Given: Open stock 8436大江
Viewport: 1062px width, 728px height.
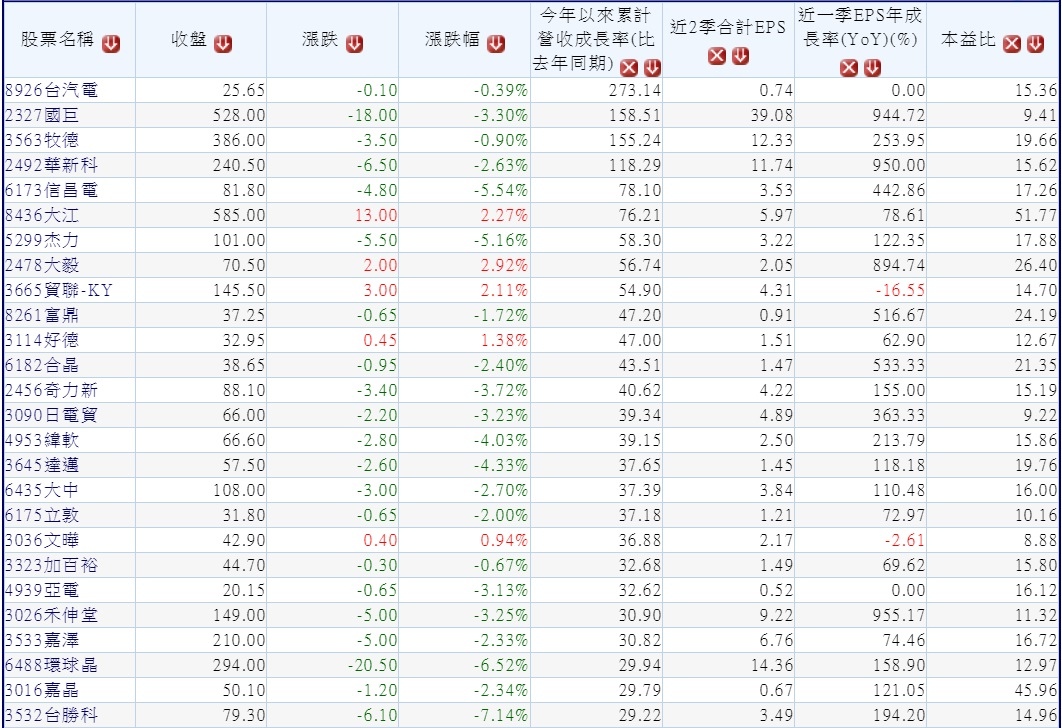Looking at the screenshot, I should coord(42,215).
